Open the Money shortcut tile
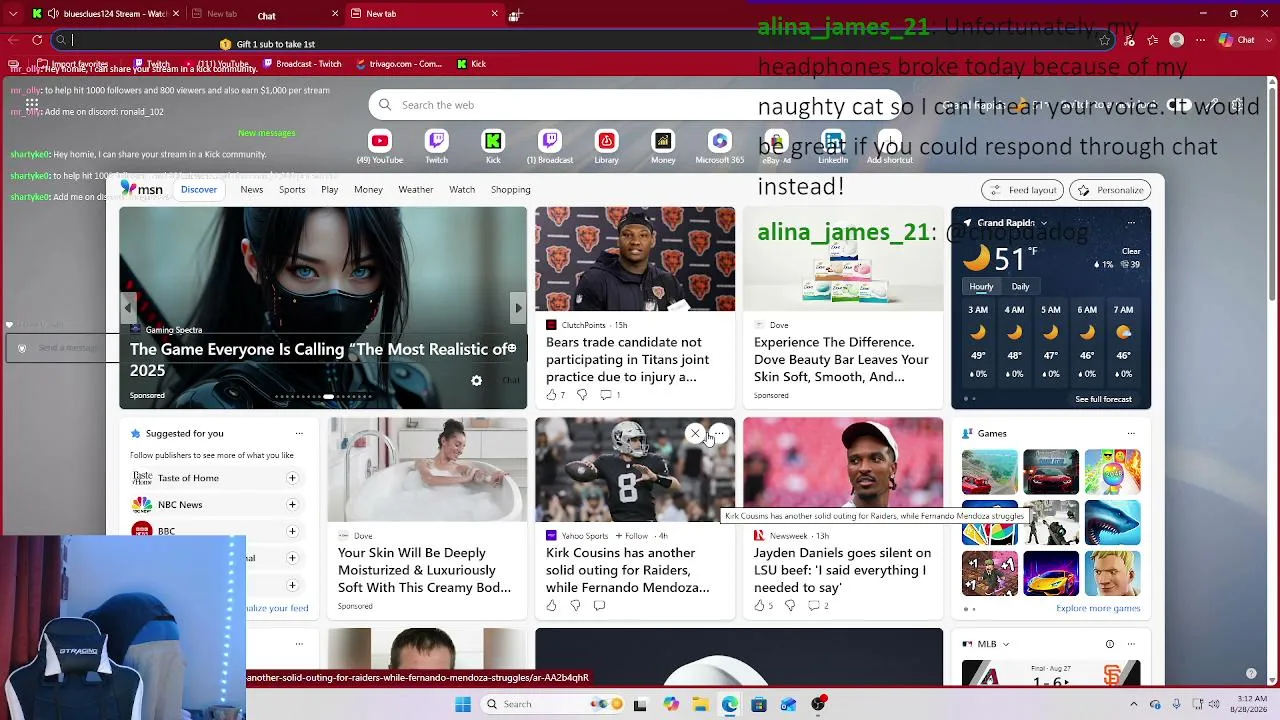This screenshot has width=1280, height=720. (663, 146)
